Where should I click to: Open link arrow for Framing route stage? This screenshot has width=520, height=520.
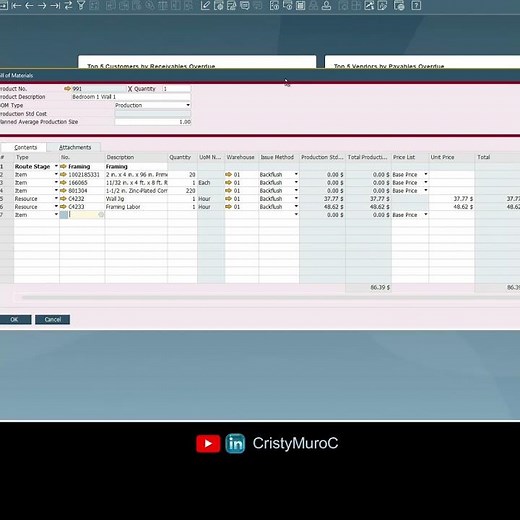click(63, 166)
